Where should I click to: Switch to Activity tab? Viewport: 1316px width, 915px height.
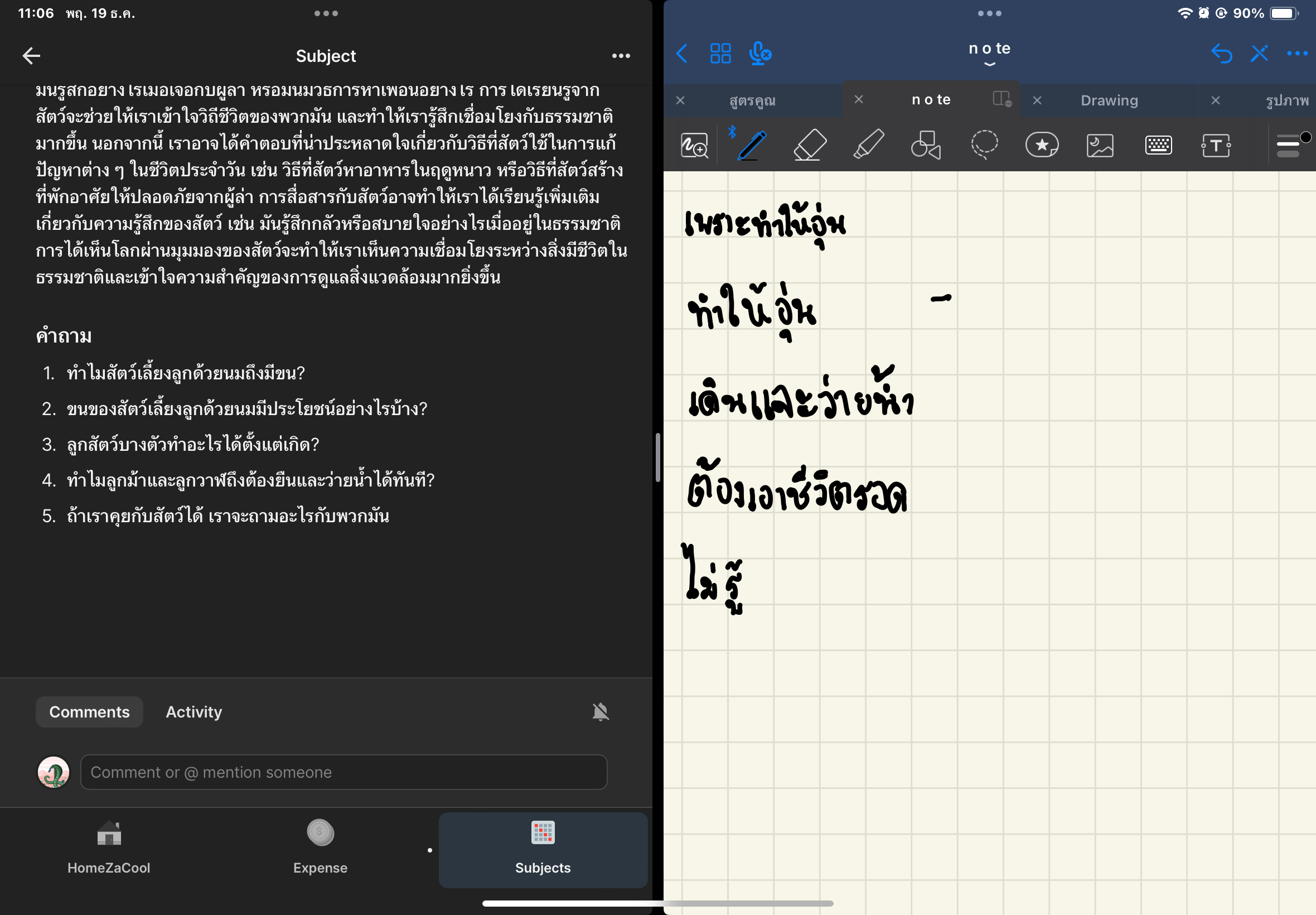coord(193,711)
